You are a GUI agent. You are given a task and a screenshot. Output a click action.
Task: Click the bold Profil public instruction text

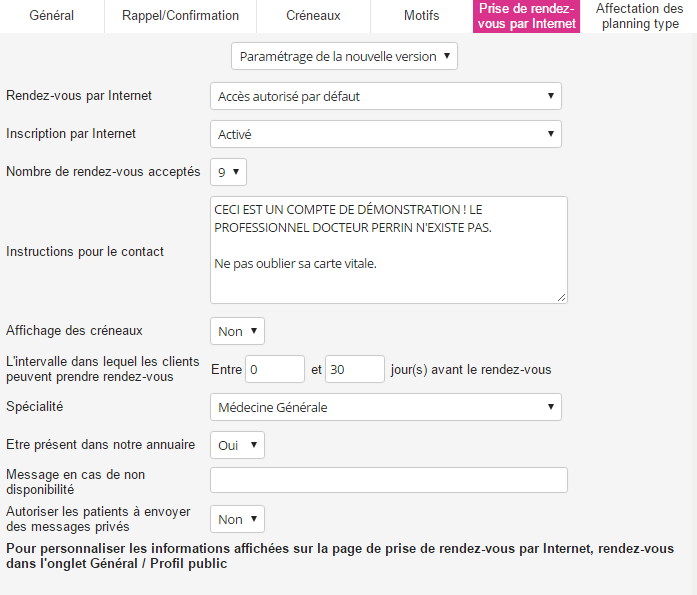pyautogui.click(x=340, y=556)
